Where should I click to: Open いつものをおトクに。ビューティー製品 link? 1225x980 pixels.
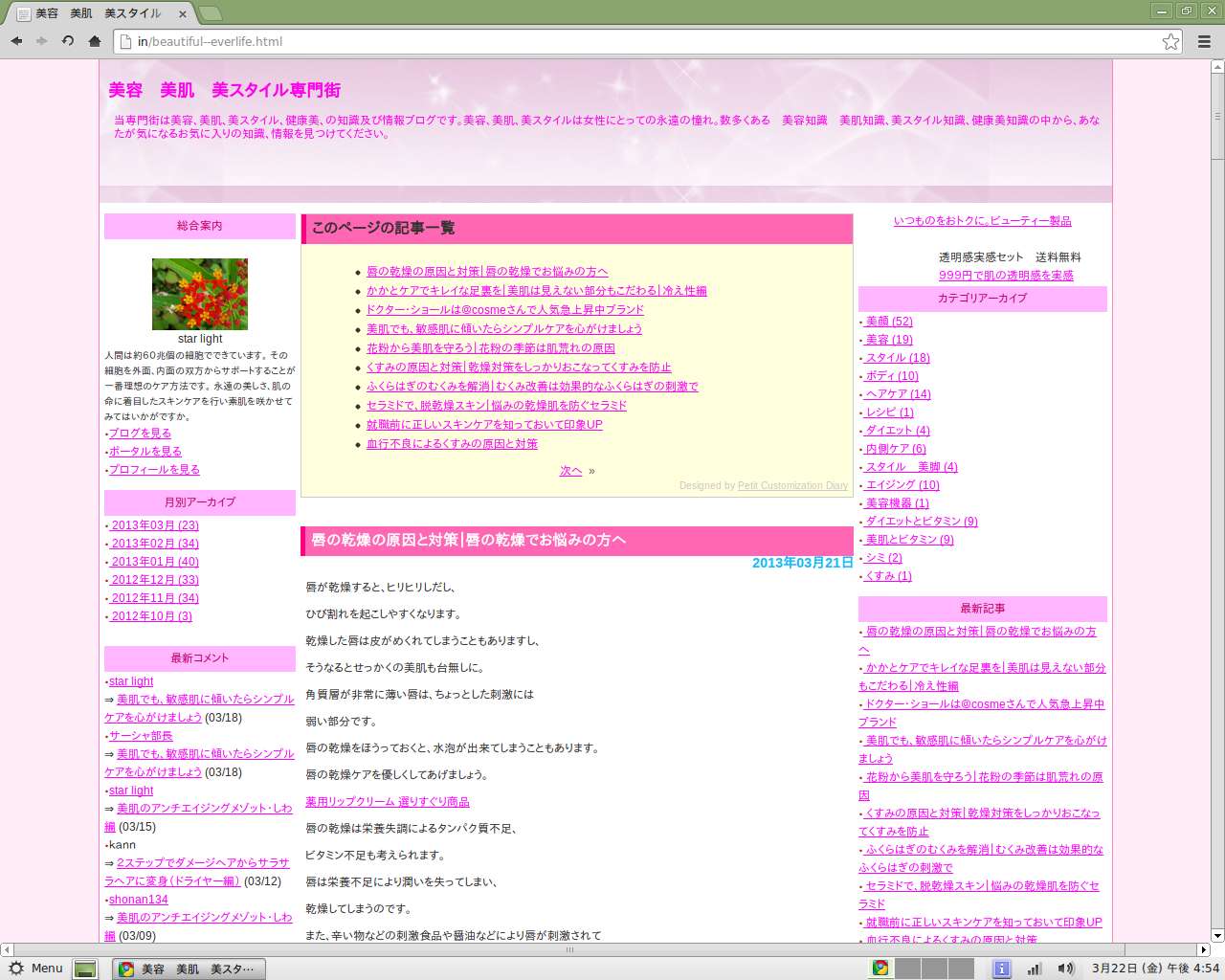pyautogui.click(x=982, y=221)
